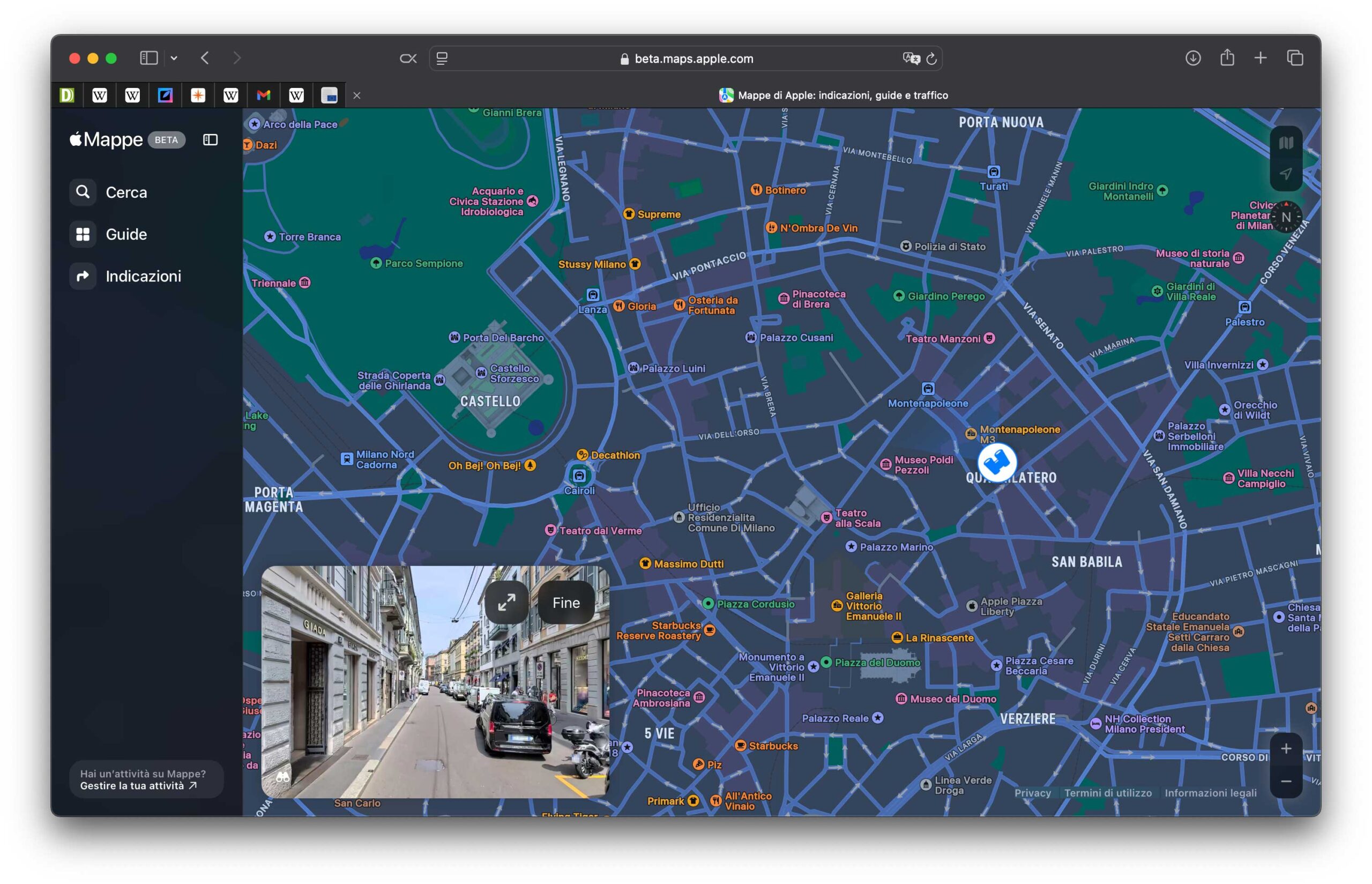The height and width of the screenshot is (884, 1372).
Task: Toggle Safari's sidebar button
Action: point(148,58)
